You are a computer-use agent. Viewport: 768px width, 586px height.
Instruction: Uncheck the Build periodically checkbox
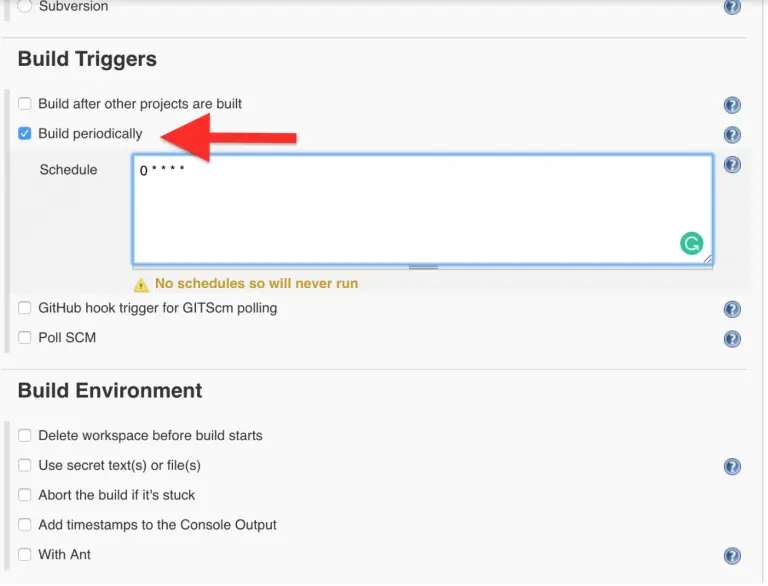coord(25,134)
